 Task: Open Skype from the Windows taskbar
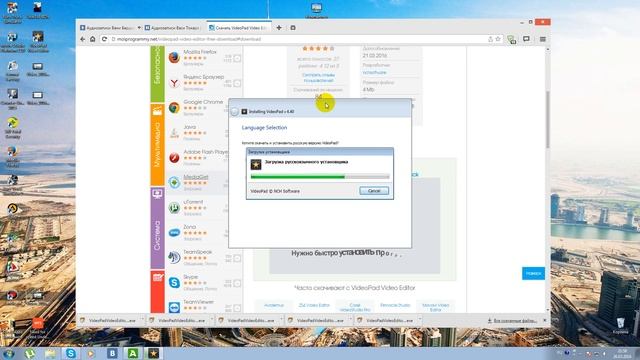pos(71,353)
